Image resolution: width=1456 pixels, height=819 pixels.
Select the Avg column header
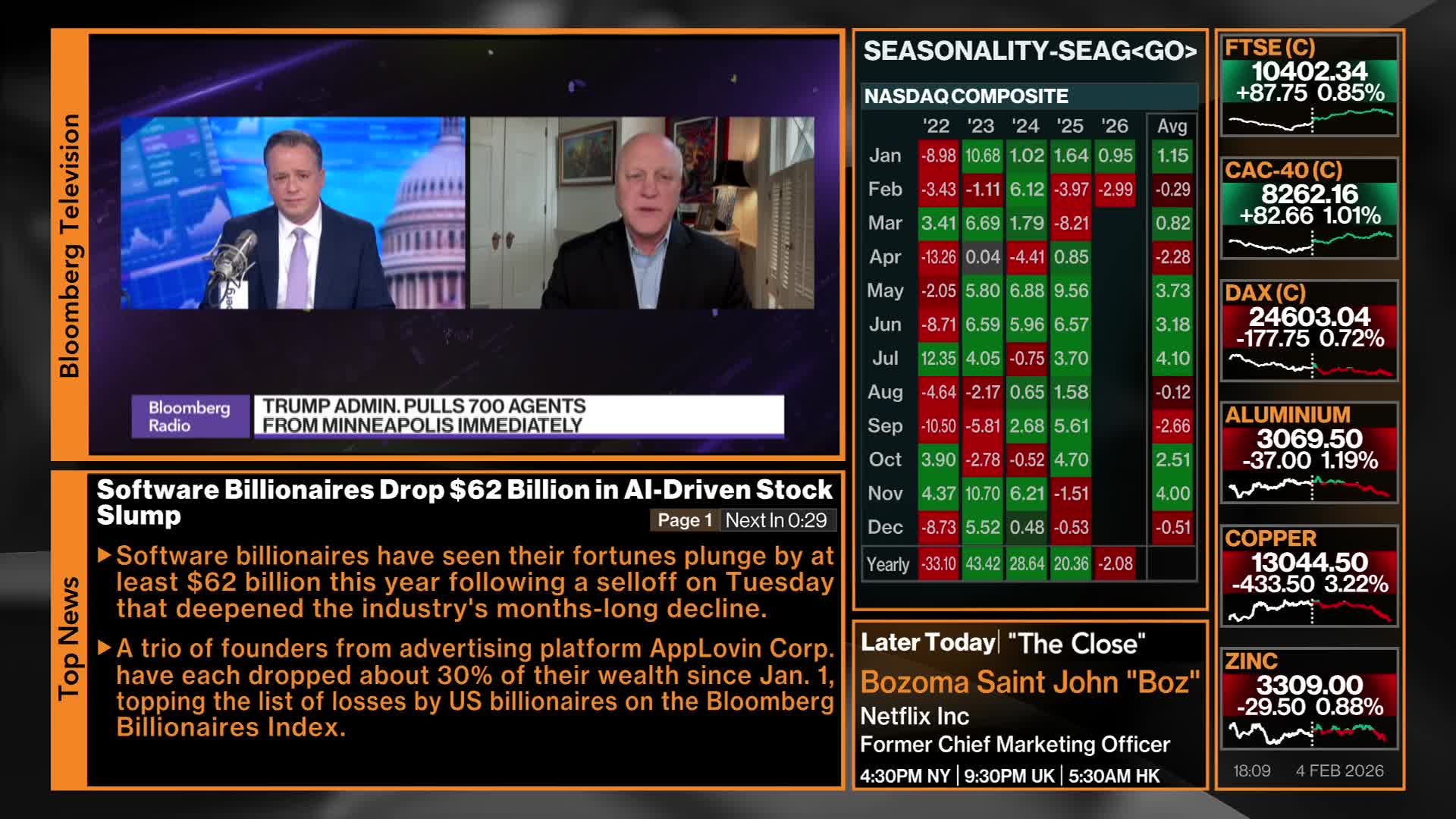(1172, 126)
